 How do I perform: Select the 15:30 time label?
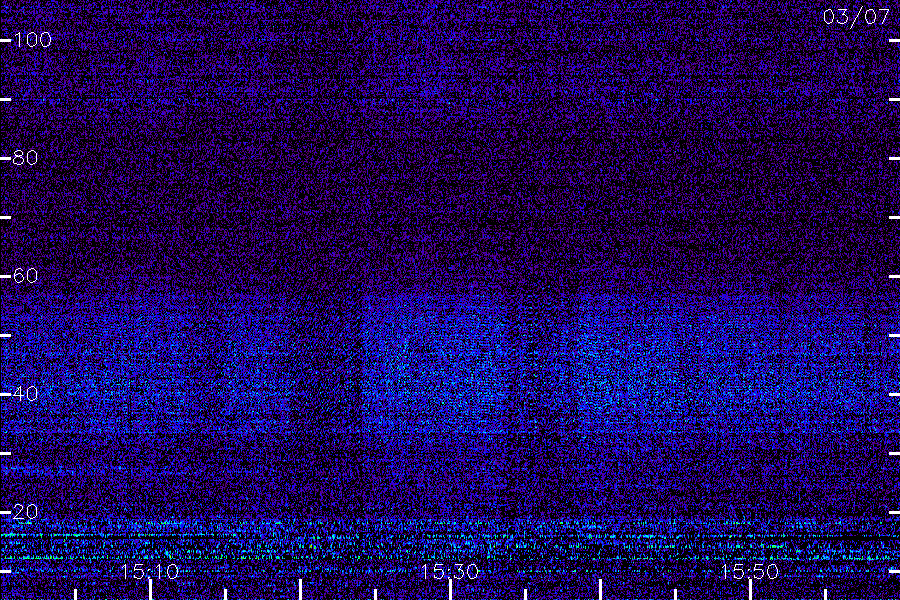(x=449, y=572)
